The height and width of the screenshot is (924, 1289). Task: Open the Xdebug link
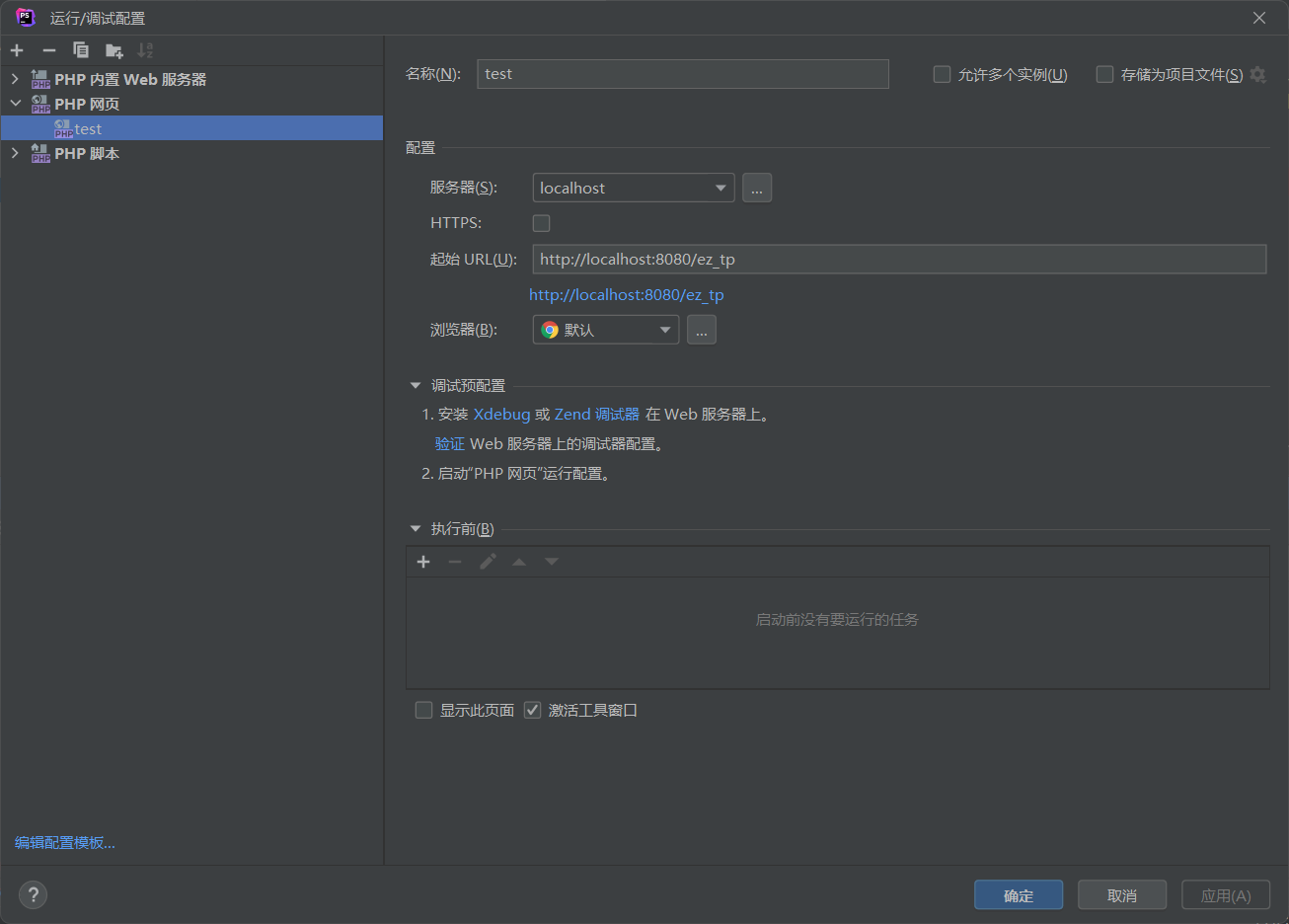(x=501, y=415)
